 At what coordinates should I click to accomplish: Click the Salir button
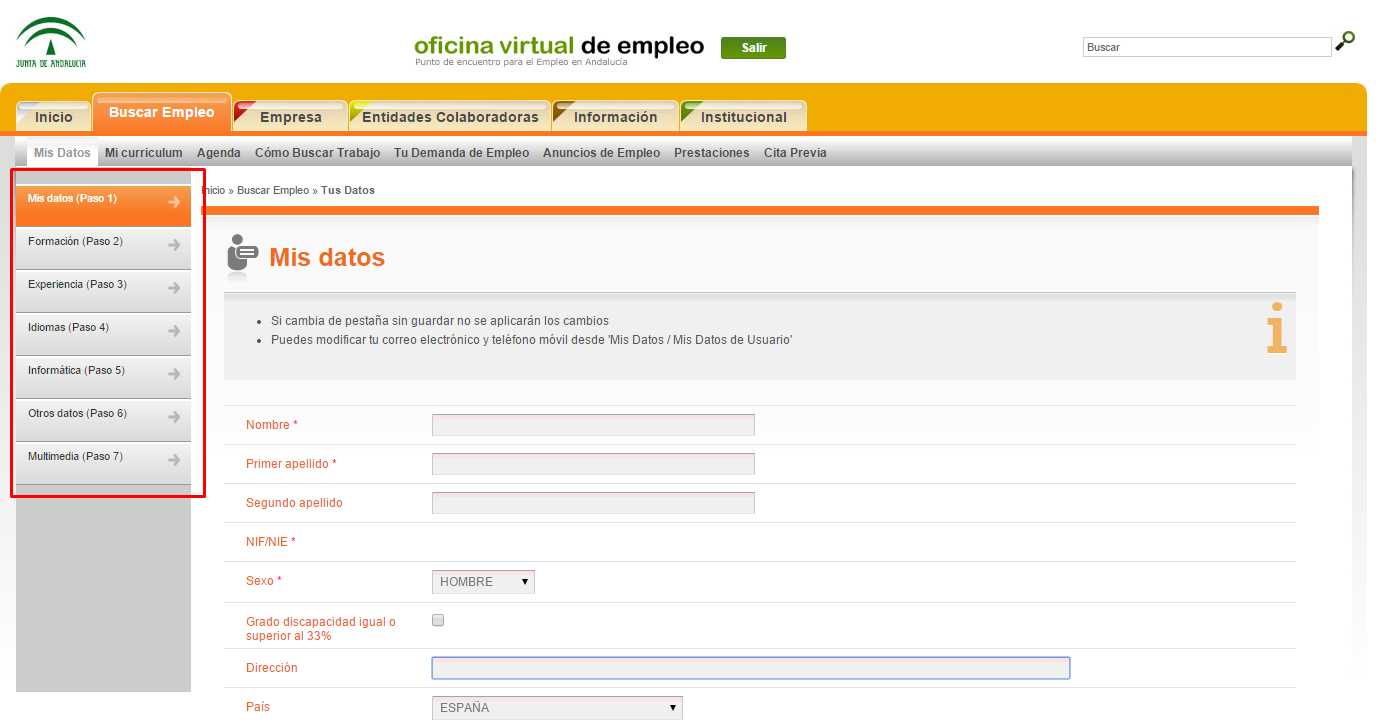tap(753, 47)
